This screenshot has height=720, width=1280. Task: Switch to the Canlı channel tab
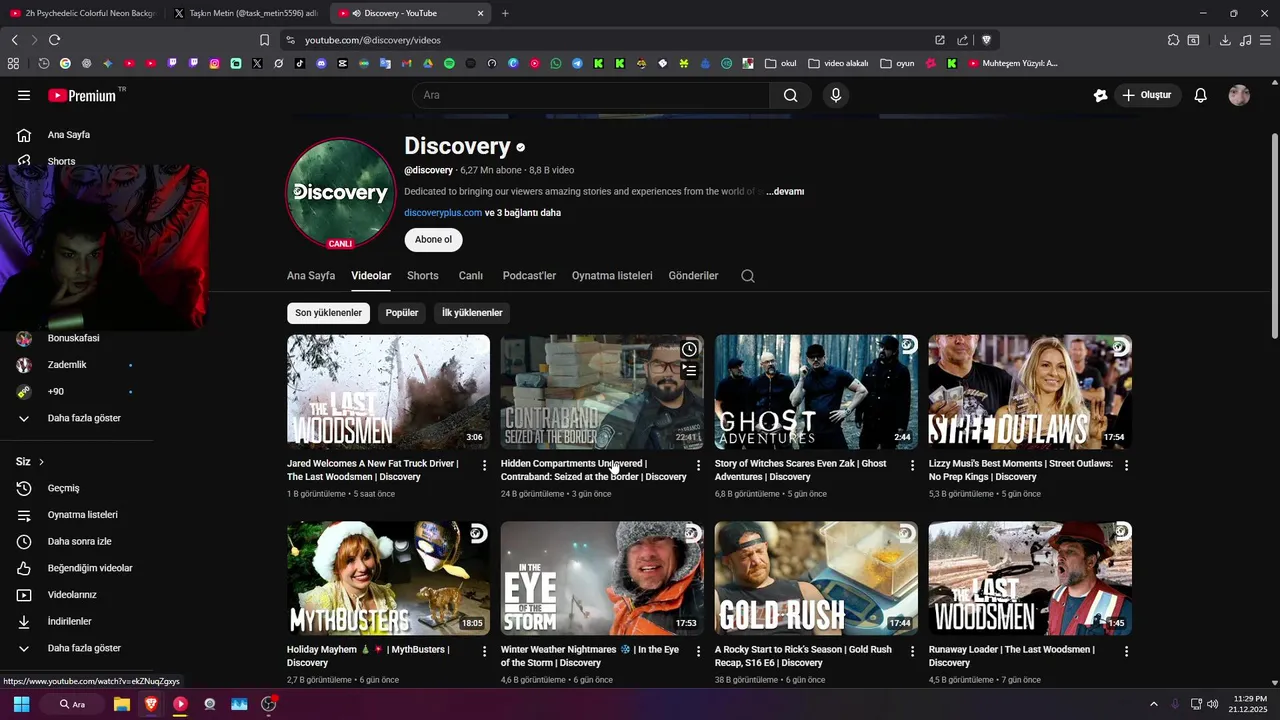coord(471,276)
